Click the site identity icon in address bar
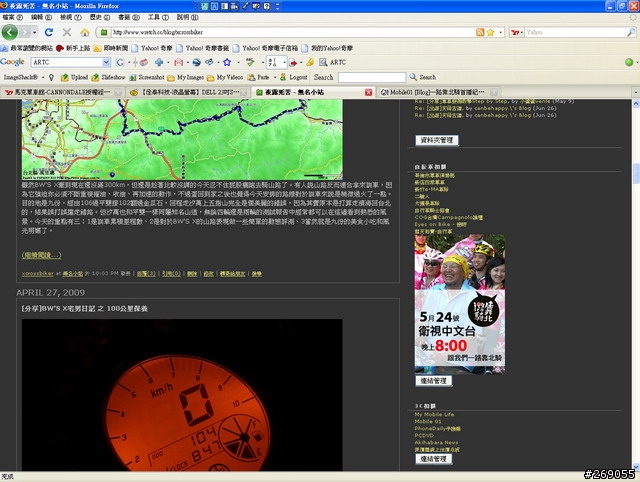This screenshot has height=482, width=640. 104,32
